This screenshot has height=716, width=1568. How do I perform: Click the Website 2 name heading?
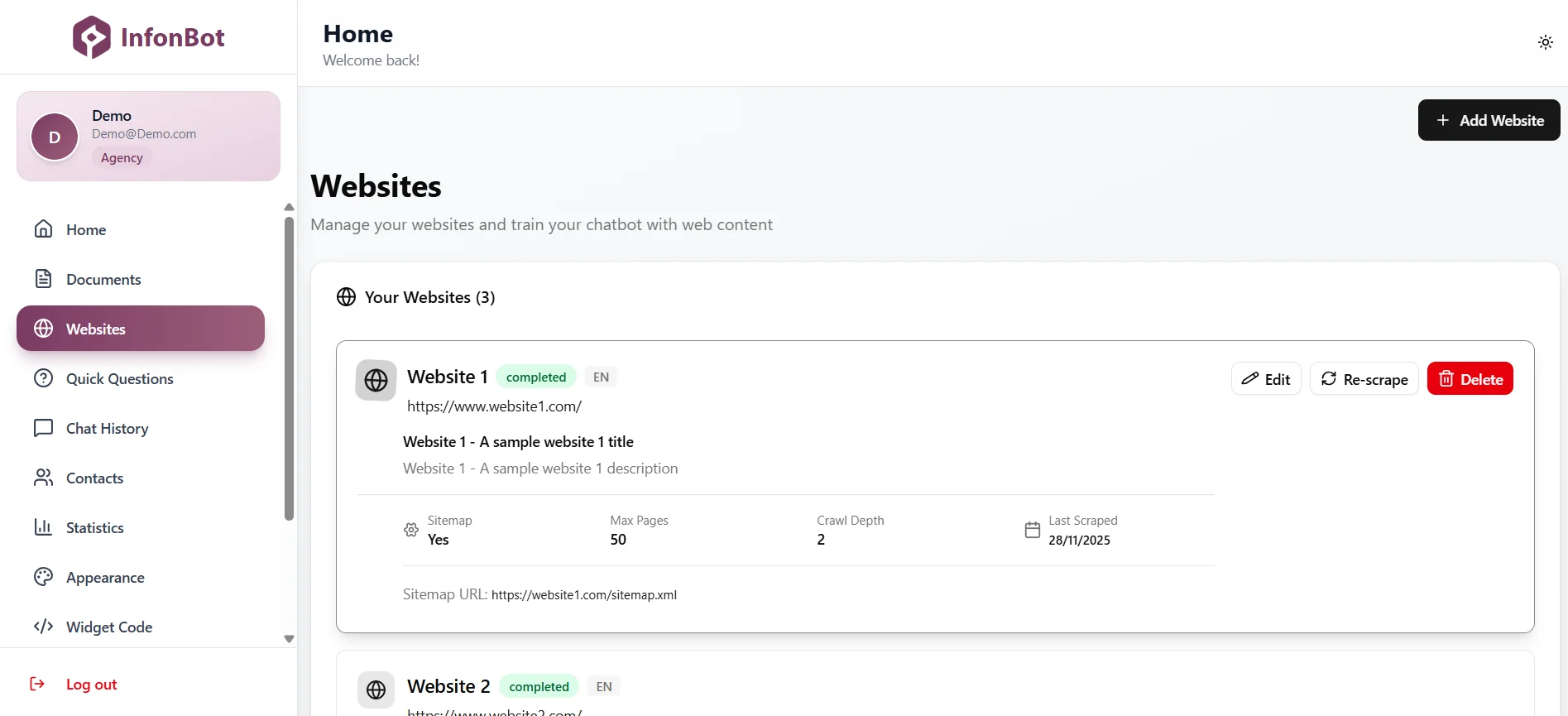point(448,686)
